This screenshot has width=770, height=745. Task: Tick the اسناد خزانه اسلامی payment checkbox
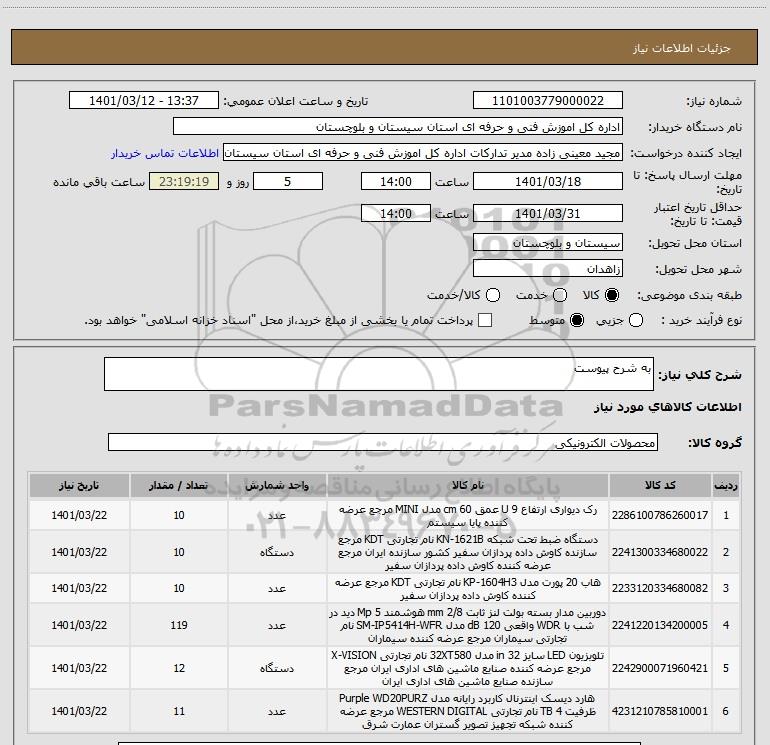[x=485, y=320]
